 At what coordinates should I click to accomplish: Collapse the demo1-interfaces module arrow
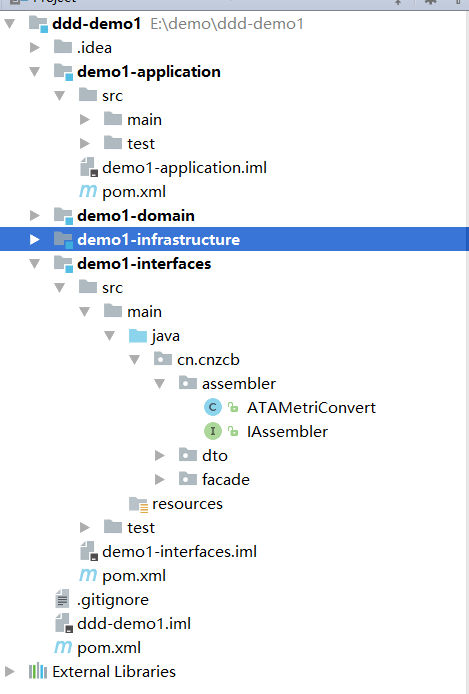tap(35, 264)
